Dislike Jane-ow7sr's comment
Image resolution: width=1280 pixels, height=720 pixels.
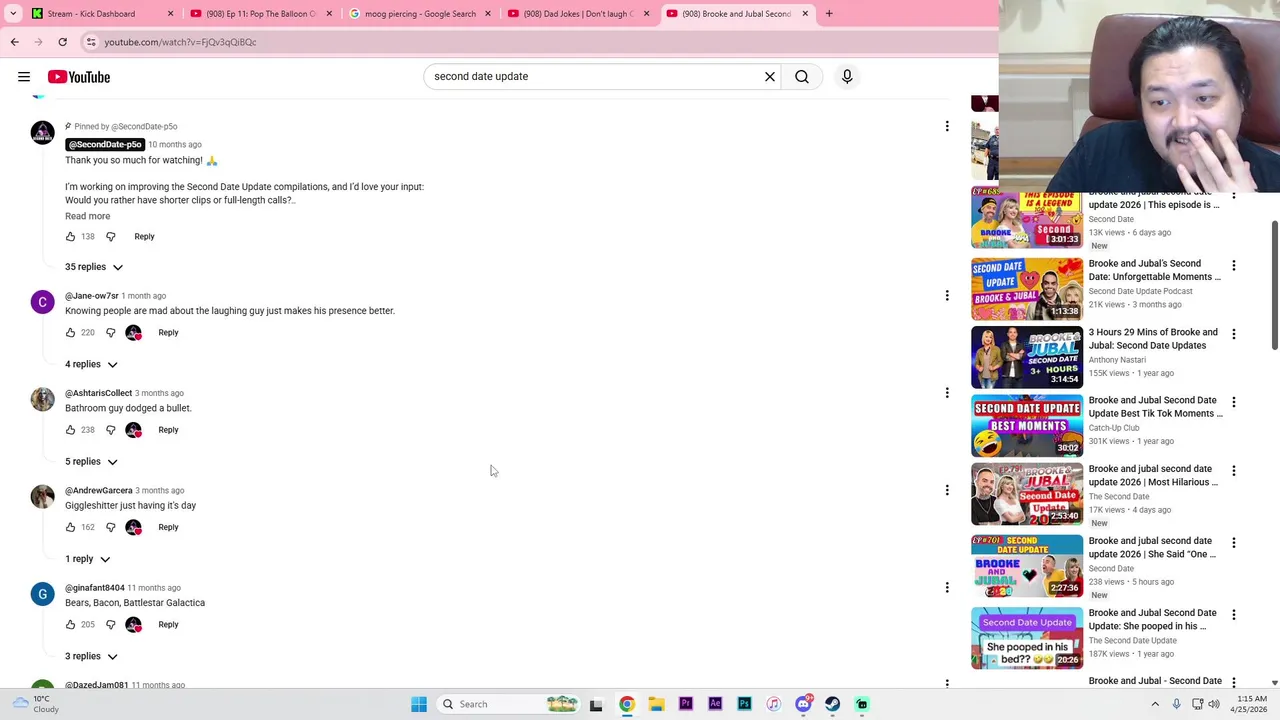click(x=111, y=333)
